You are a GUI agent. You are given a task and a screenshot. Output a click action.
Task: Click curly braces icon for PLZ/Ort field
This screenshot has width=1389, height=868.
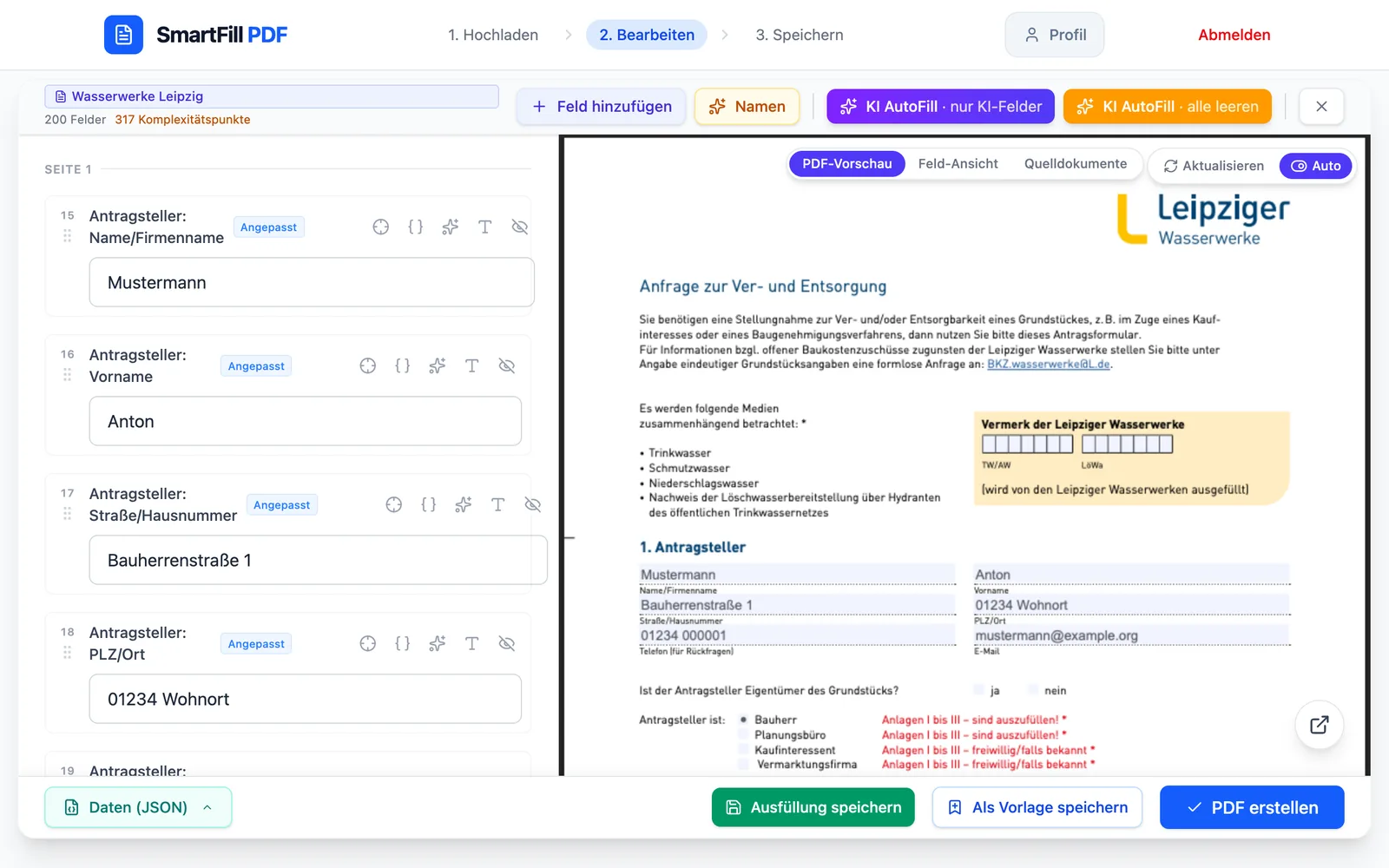point(403,643)
